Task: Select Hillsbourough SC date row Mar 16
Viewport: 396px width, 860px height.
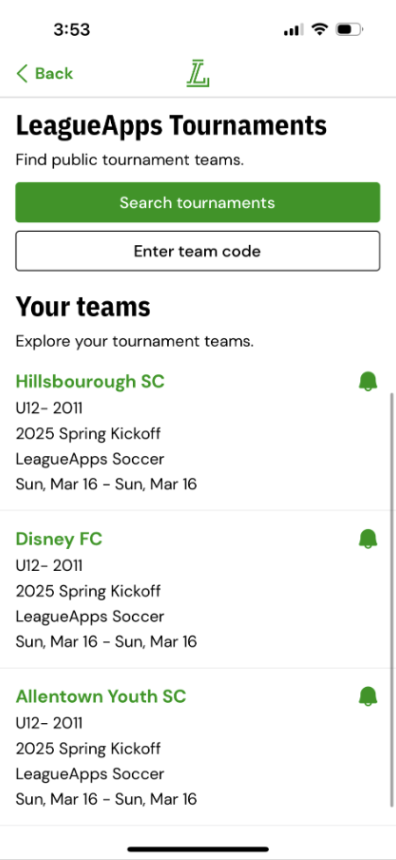Action: 106,484
